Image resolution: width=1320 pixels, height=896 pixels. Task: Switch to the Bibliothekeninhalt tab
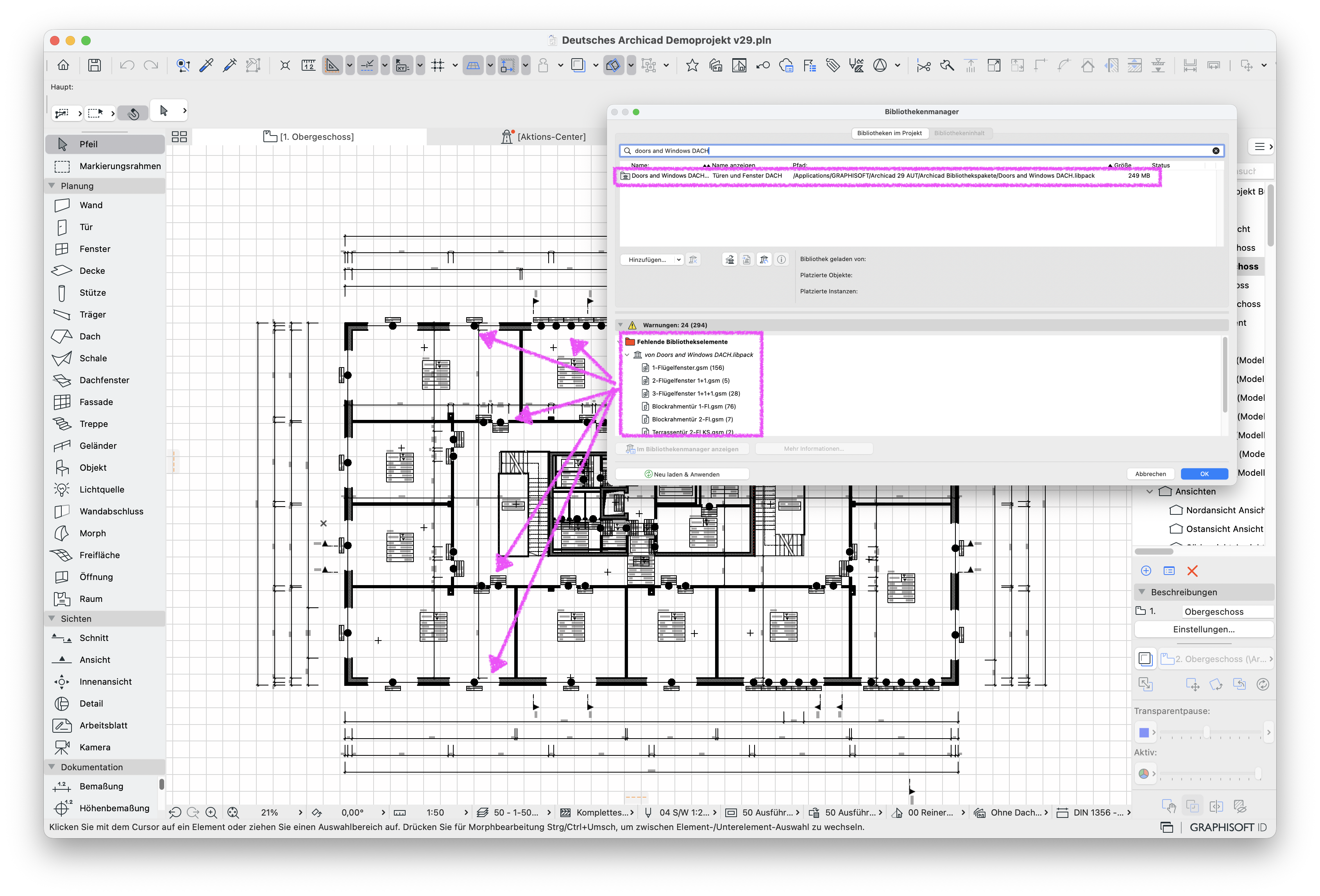pos(959,133)
